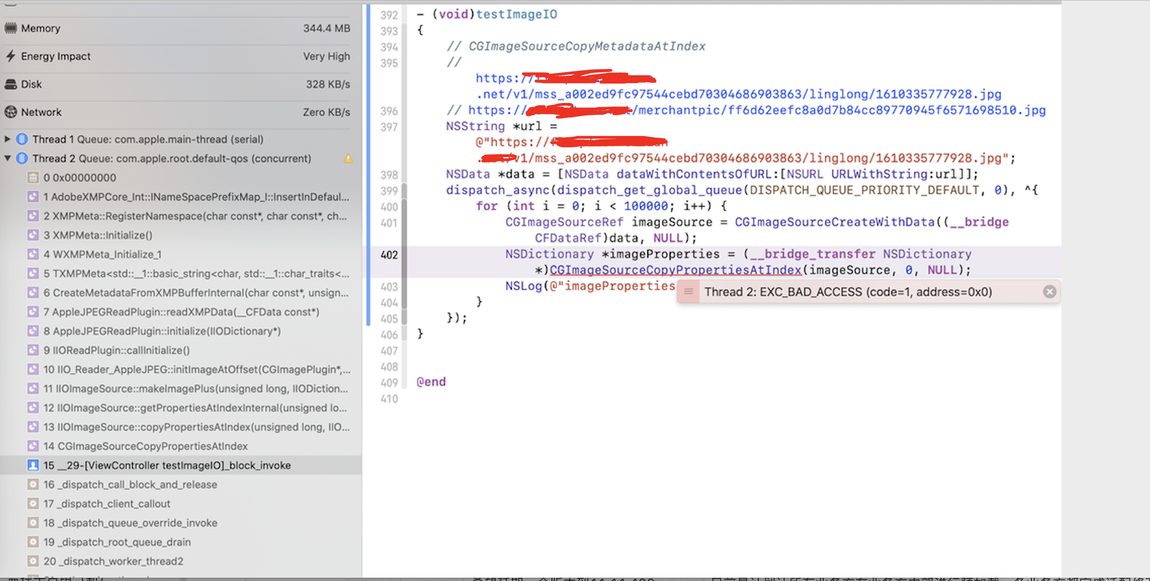Click the underlined CGImageSourceCopyPropertiesAtIndex call in code

click(x=675, y=270)
